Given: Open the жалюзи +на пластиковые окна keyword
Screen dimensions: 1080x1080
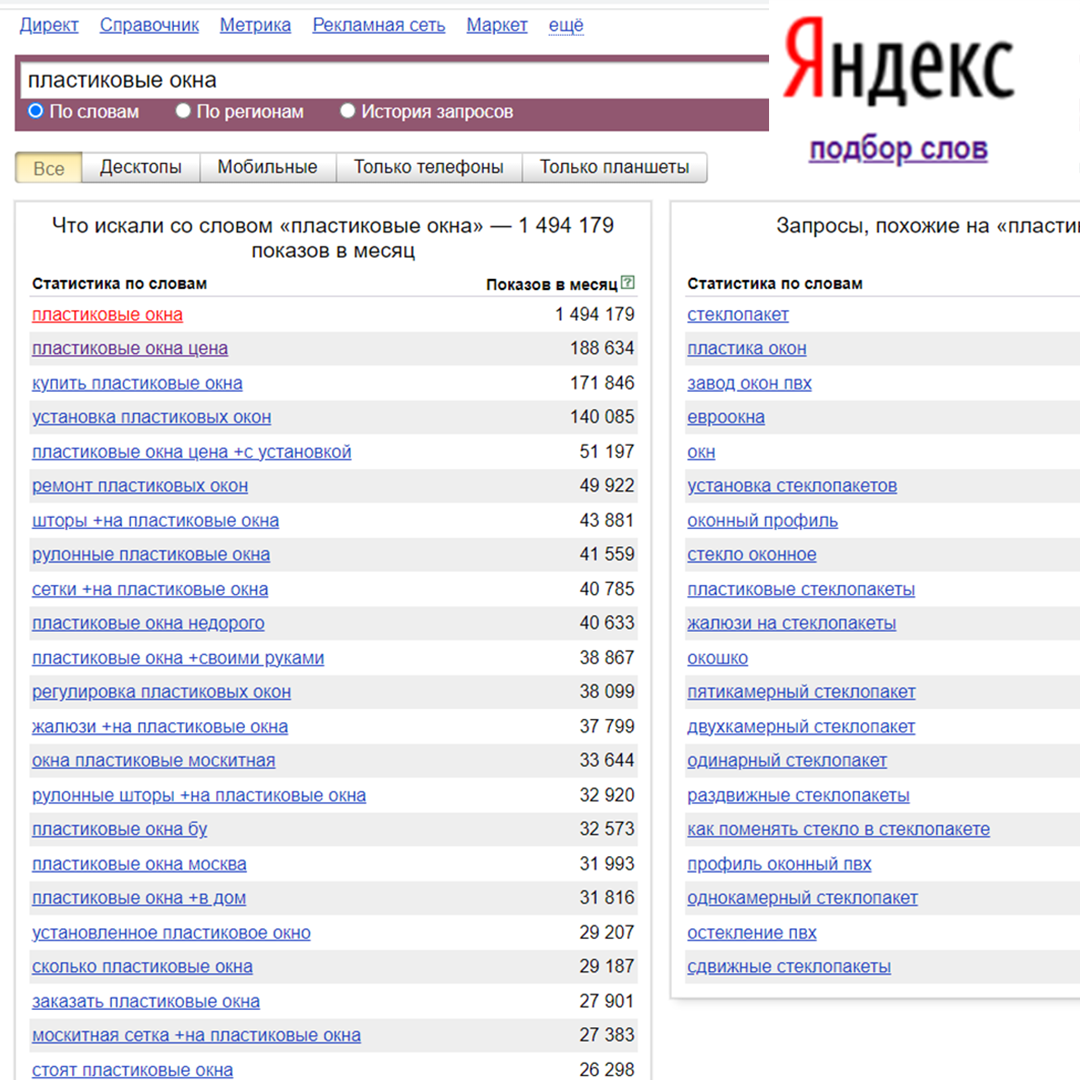Looking at the screenshot, I should coord(160,727).
